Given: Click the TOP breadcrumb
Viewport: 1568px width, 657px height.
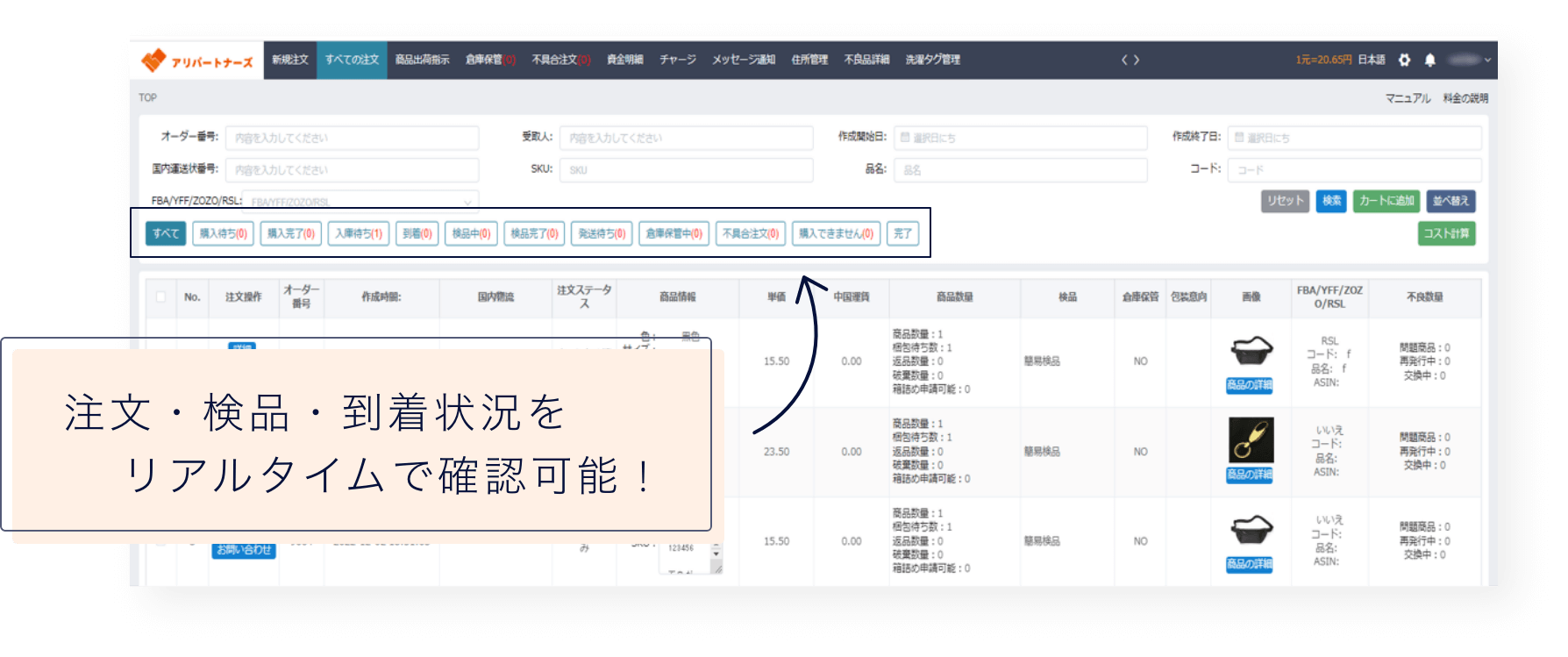Looking at the screenshot, I should [x=147, y=98].
